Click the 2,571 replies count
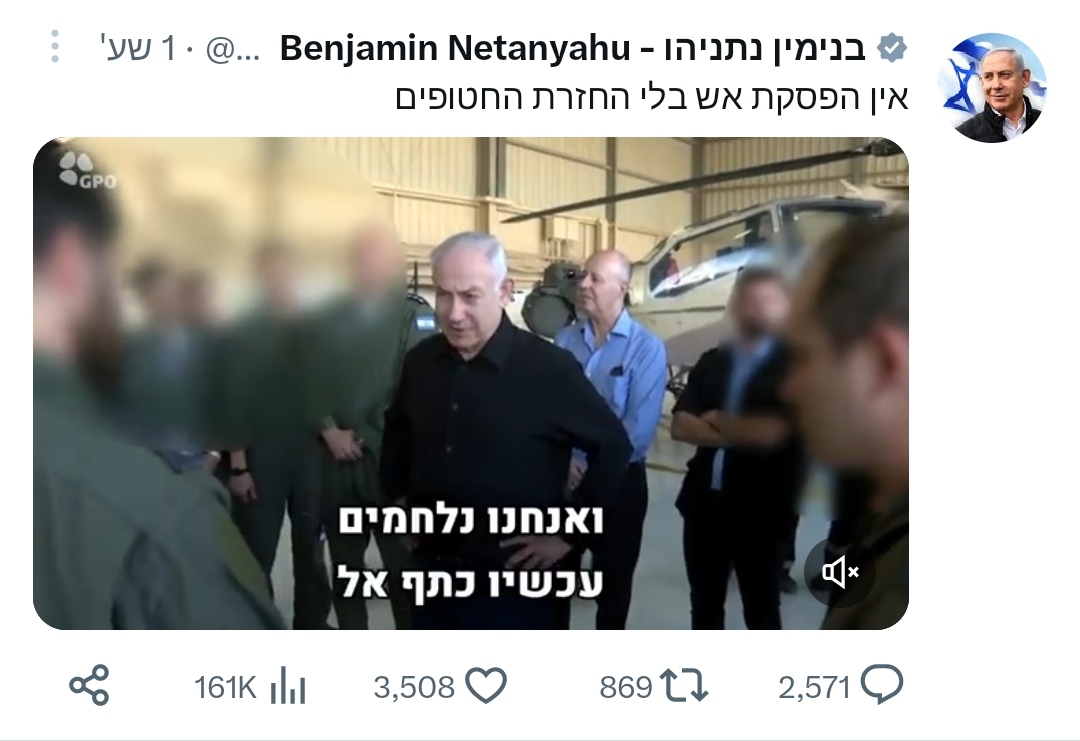Image resolution: width=1080 pixels, height=741 pixels. [x=814, y=687]
